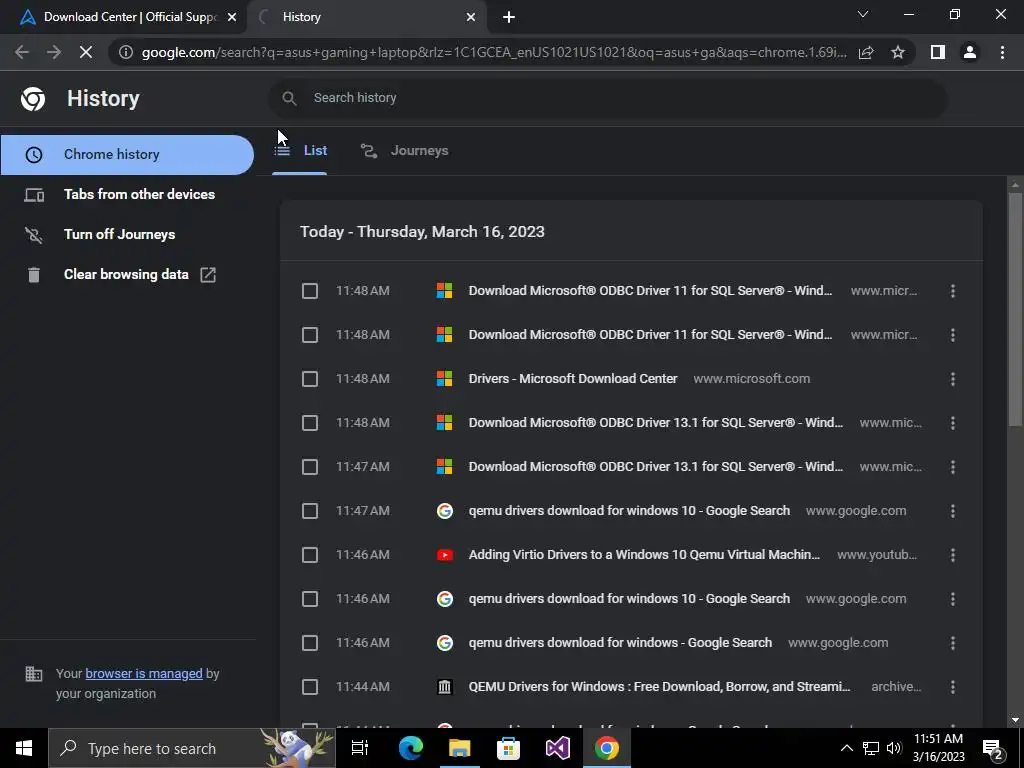Open Tabs from other devices
The width and height of the screenshot is (1024, 768).
coord(127,195)
